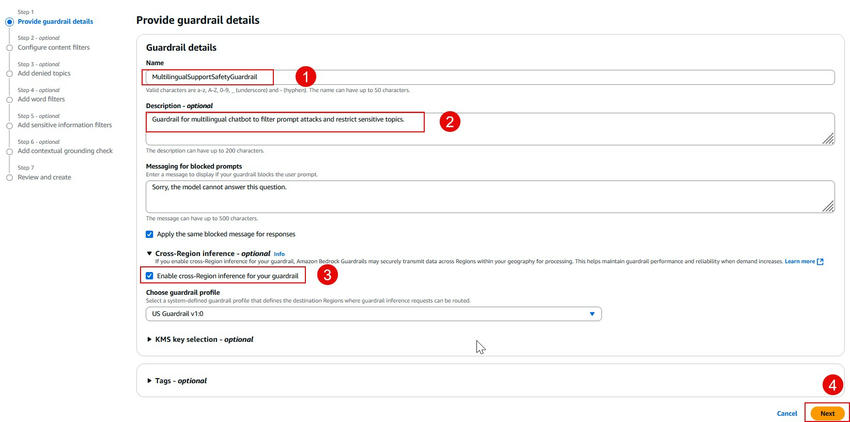Collapse the Cross-Region inference section
This screenshot has width=850, height=422.
click(x=150, y=254)
